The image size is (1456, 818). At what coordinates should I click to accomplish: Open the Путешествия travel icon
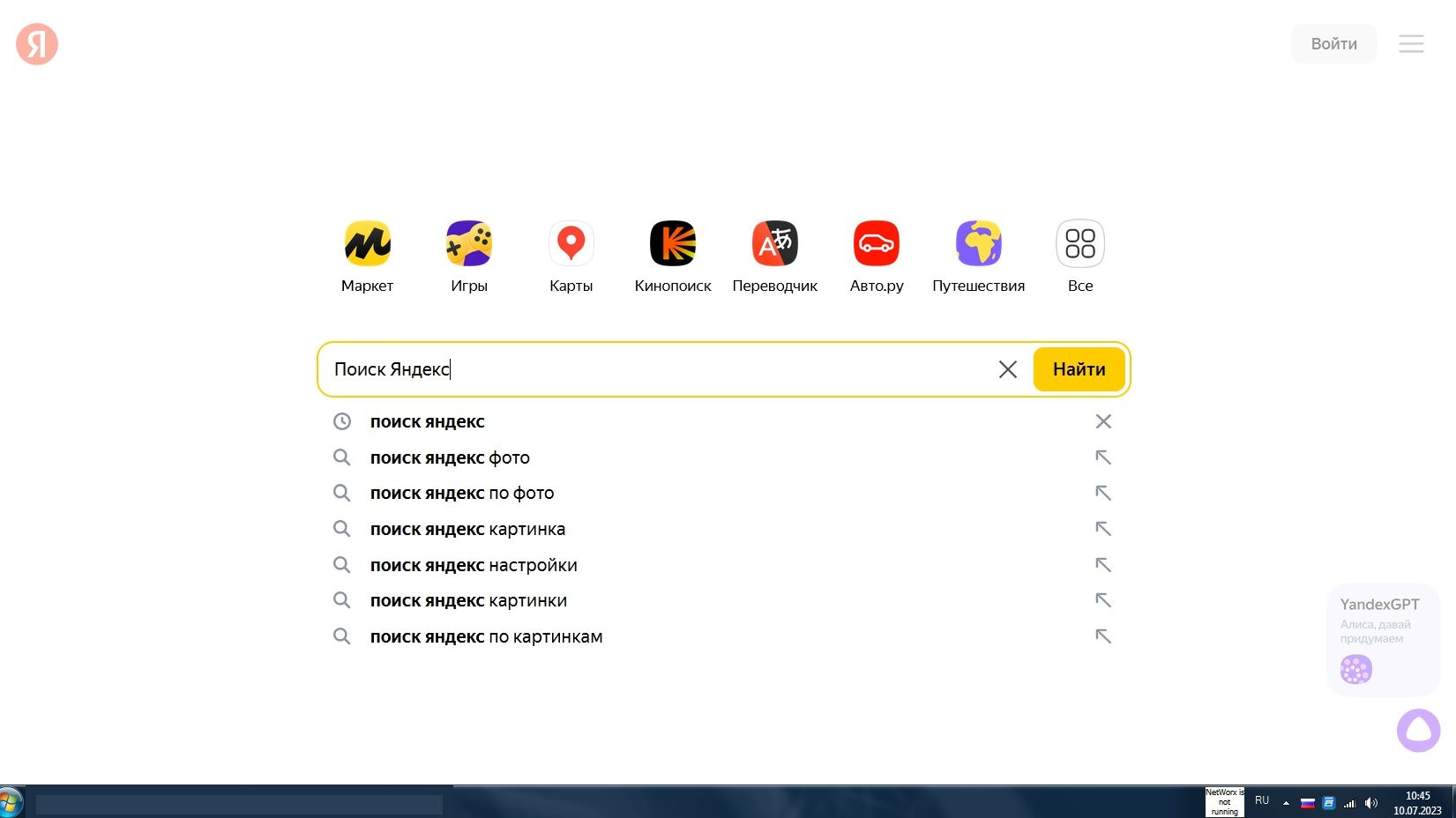coord(979,243)
